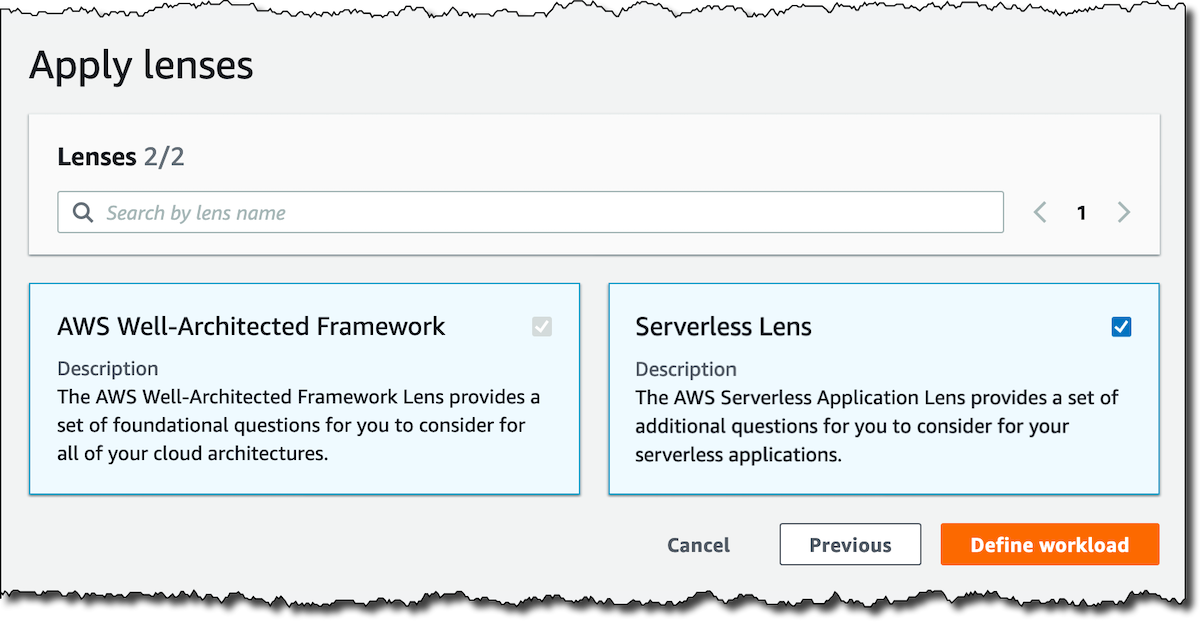Click the magnifier search icon
Screen dimensions: 1200x622
coord(83,213)
